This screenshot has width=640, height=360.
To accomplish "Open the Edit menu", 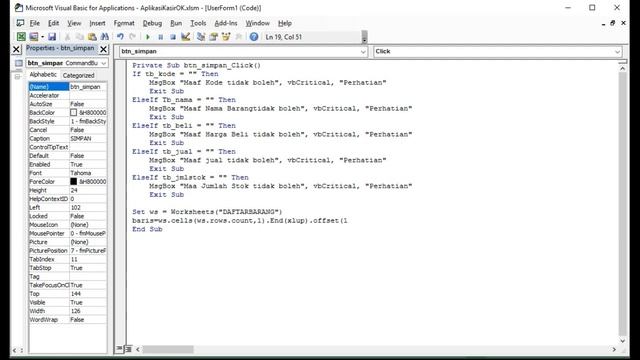I will coord(53,23).
